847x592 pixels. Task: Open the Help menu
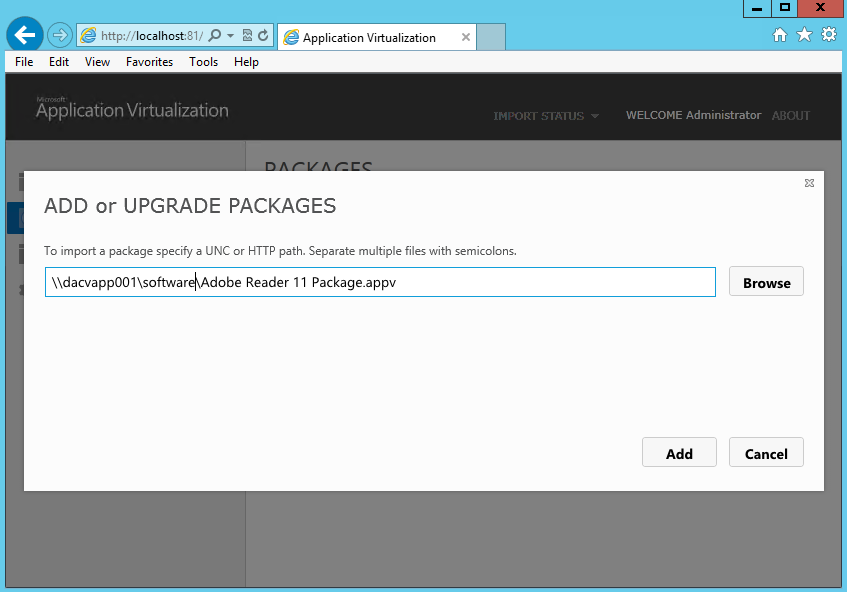(246, 62)
